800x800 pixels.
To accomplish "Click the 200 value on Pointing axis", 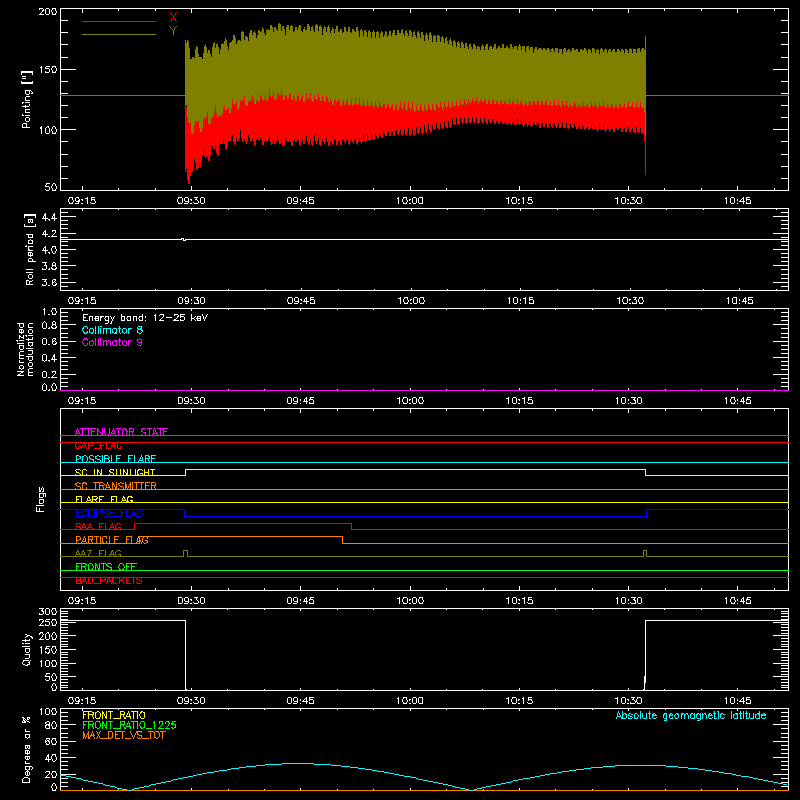I will tap(48, 11).
